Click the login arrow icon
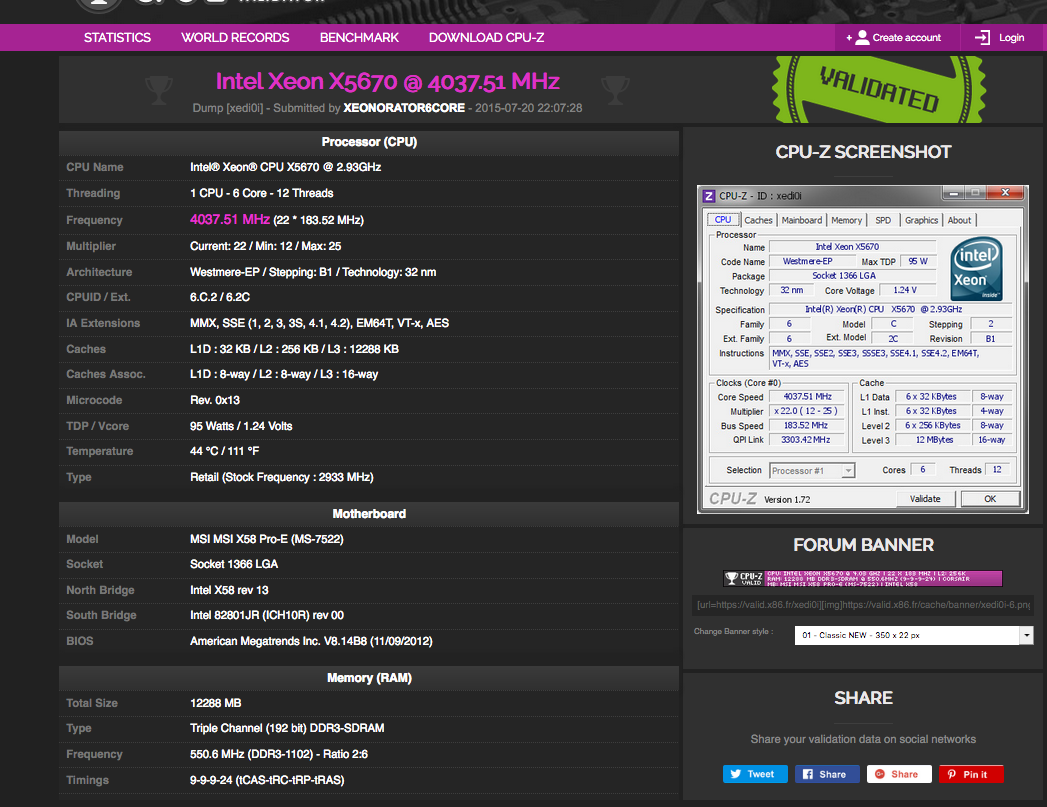This screenshot has height=807, width=1047. pyautogui.click(x=982, y=37)
